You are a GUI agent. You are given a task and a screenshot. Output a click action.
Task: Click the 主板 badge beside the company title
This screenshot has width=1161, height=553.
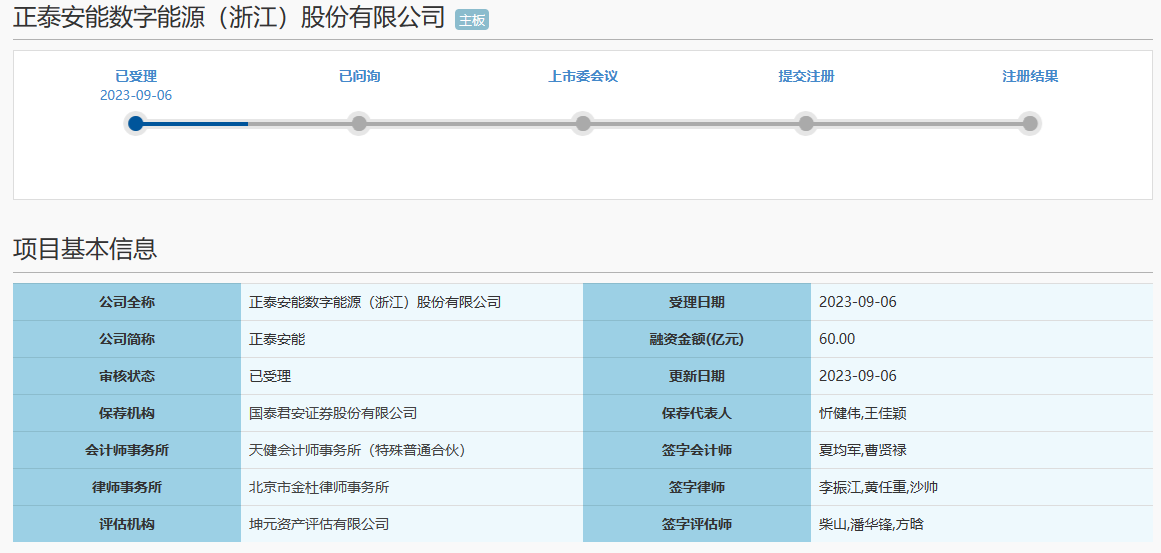coord(471,20)
